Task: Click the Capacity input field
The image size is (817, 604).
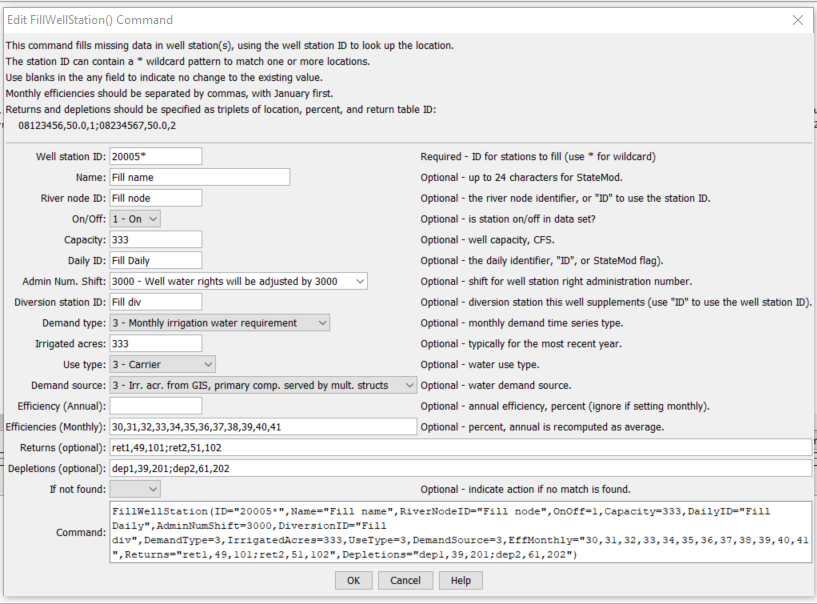Action: (x=156, y=240)
